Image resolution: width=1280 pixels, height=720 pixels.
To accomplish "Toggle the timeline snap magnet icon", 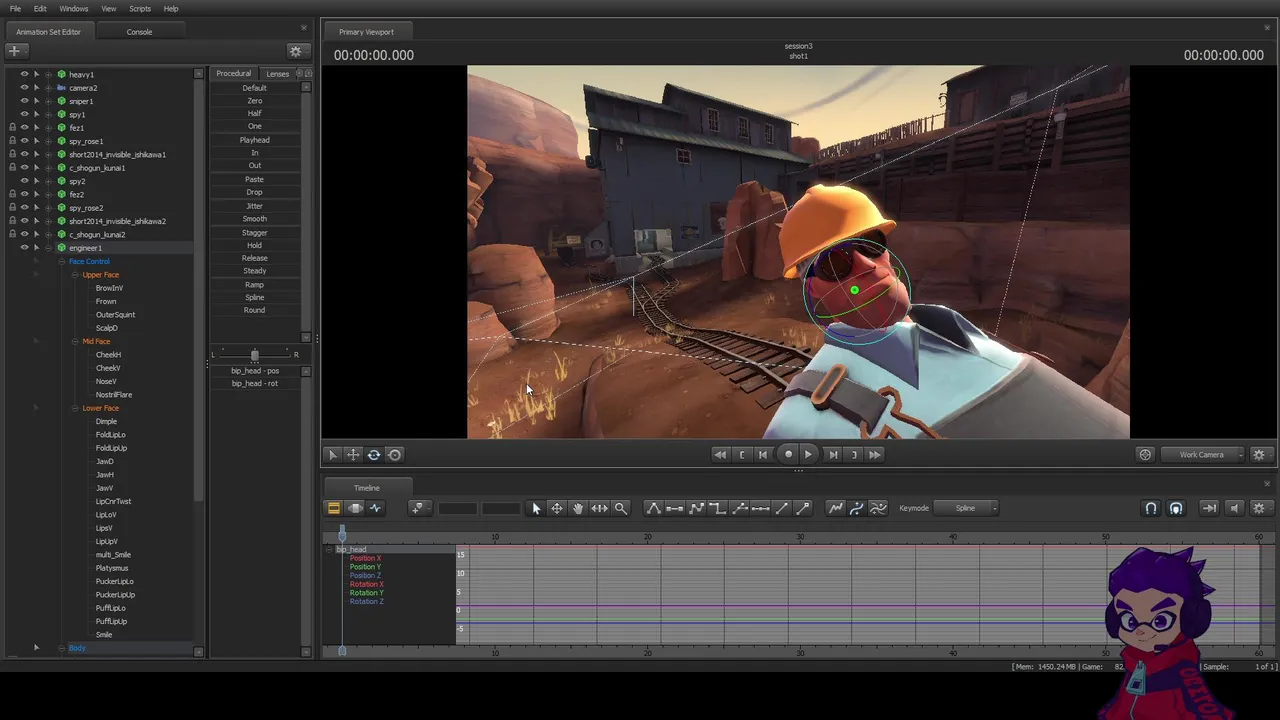I will [1151, 508].
